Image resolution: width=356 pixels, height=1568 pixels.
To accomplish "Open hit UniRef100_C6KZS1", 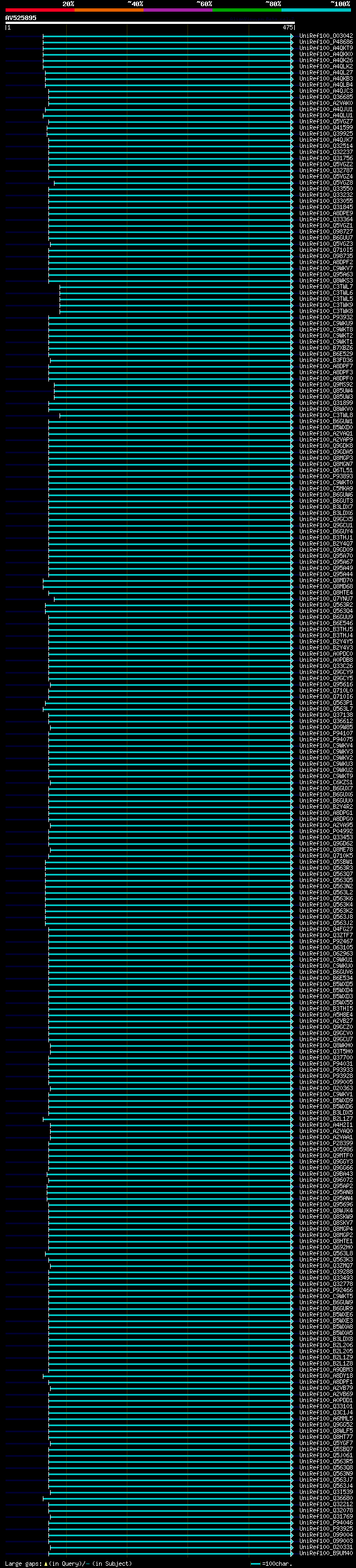I will [x=326, y=782].
